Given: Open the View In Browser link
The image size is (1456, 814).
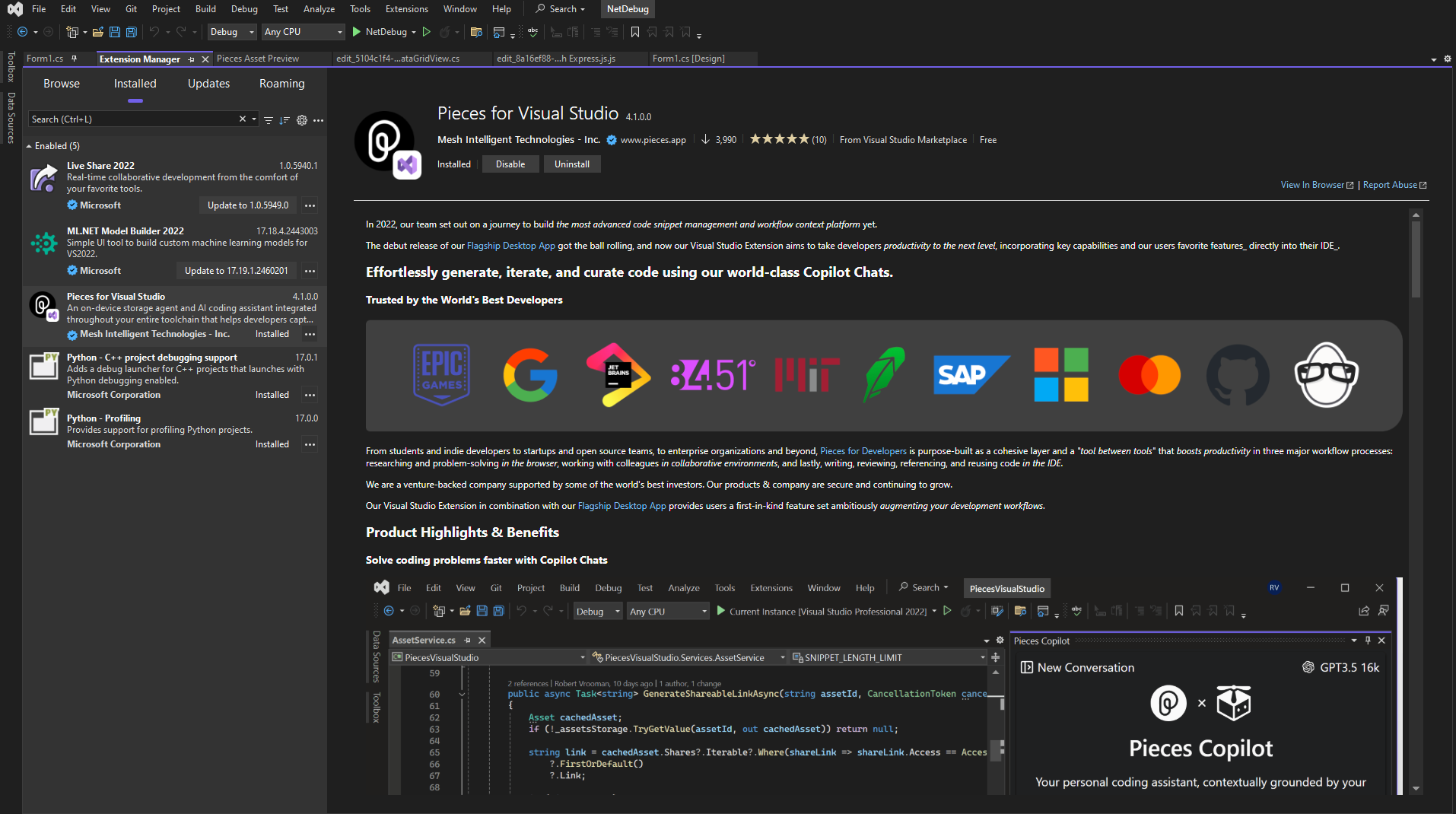Looking at the screenshot, I should point(1317,185).
